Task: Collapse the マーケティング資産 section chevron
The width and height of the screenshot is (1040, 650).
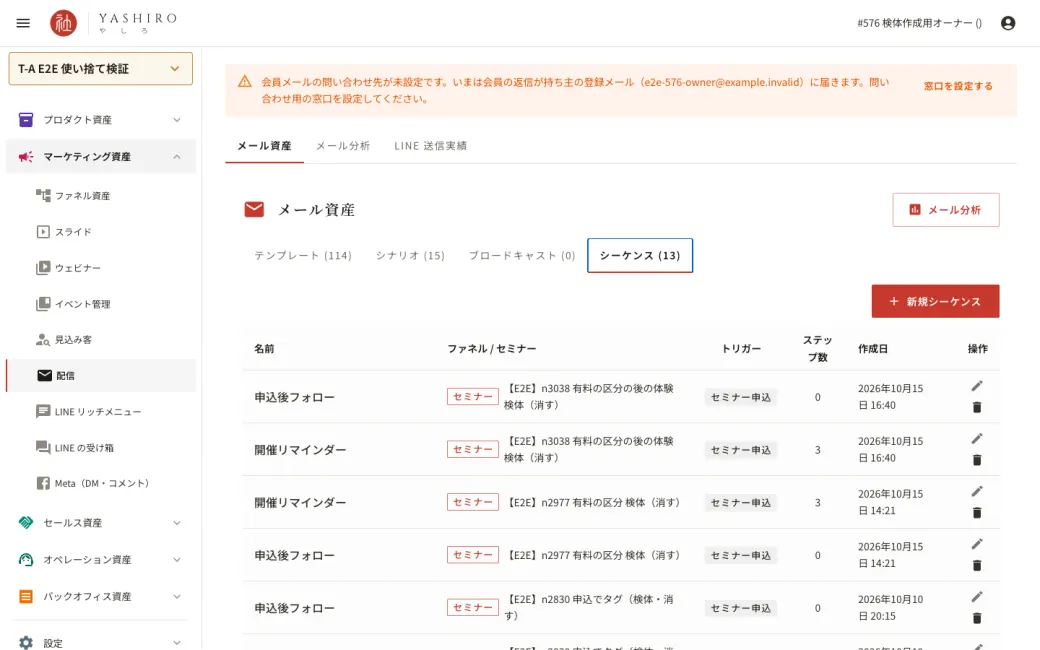Action: (176, 157)
